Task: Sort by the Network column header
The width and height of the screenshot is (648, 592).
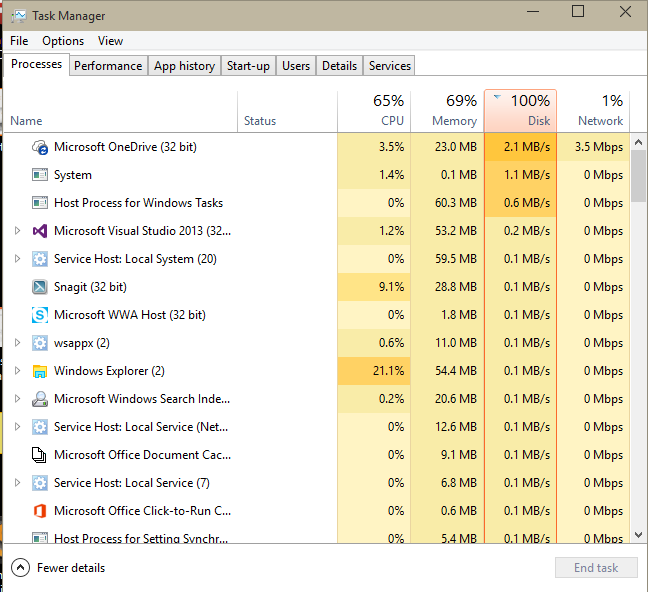Action: (593, 112)
